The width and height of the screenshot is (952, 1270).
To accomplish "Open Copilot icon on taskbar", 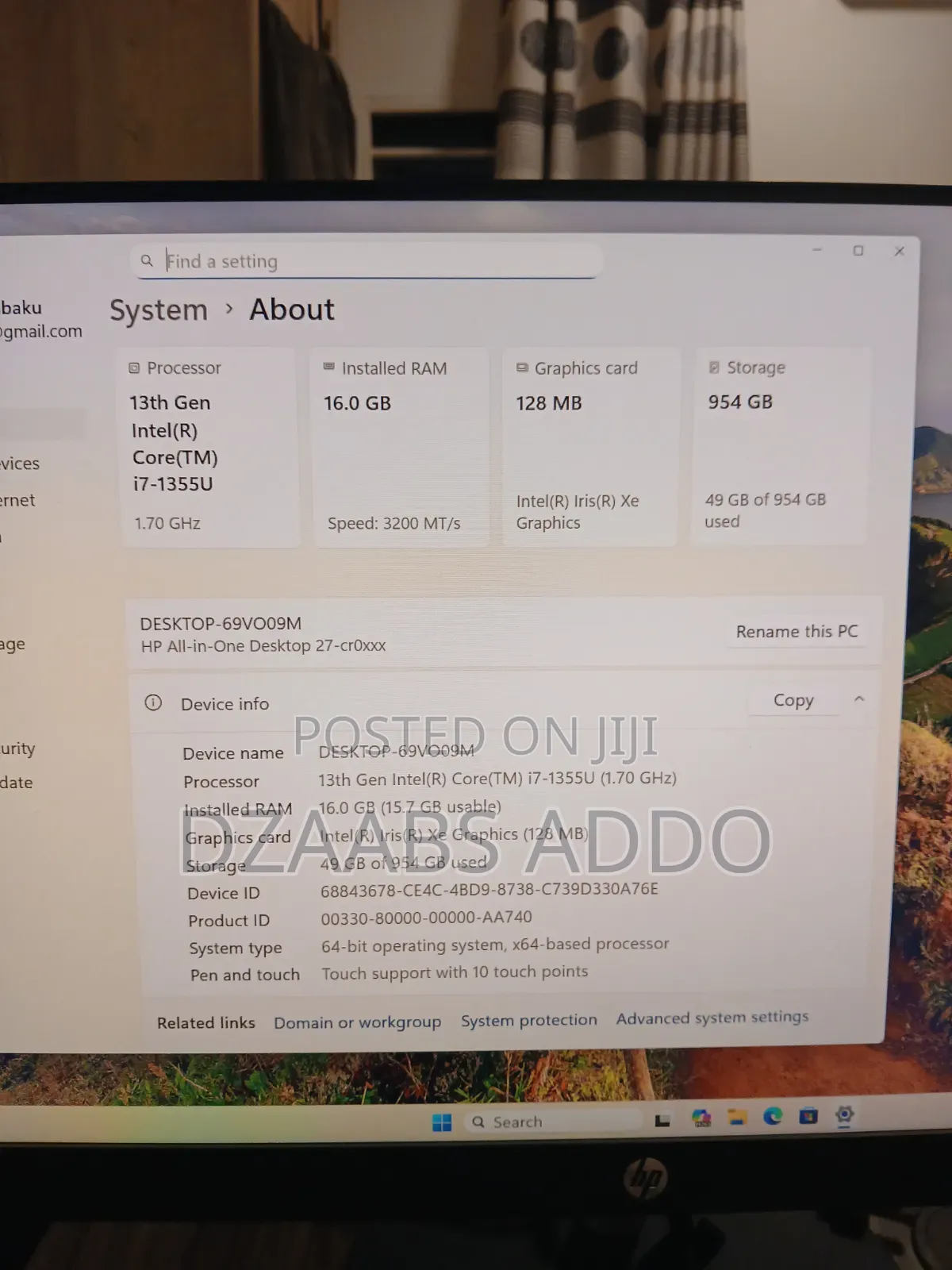I will coord(701,1118).
